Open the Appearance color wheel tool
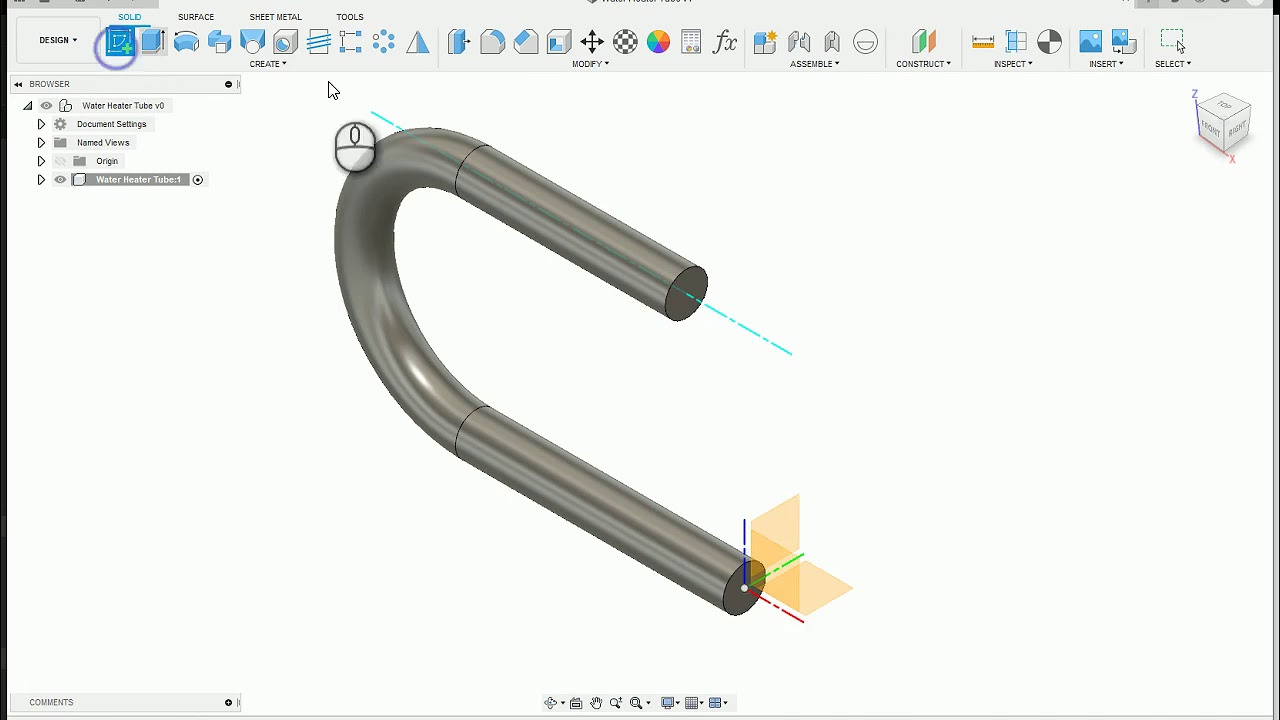The height and width of the screenshot is (720, 1280). click(658, 42)
